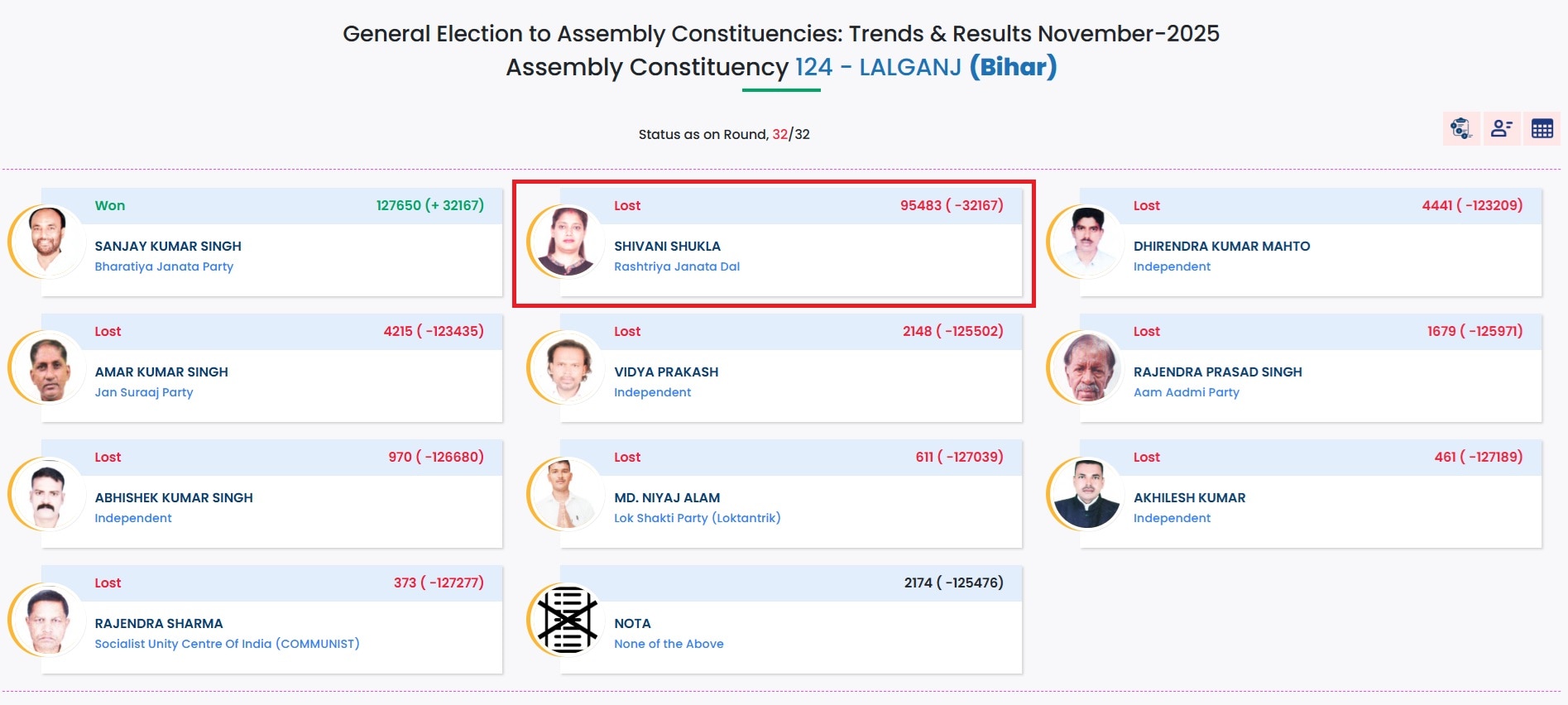
Task: Click Rajendra Prasad Singh's portrait
Action: [1086, 368]
